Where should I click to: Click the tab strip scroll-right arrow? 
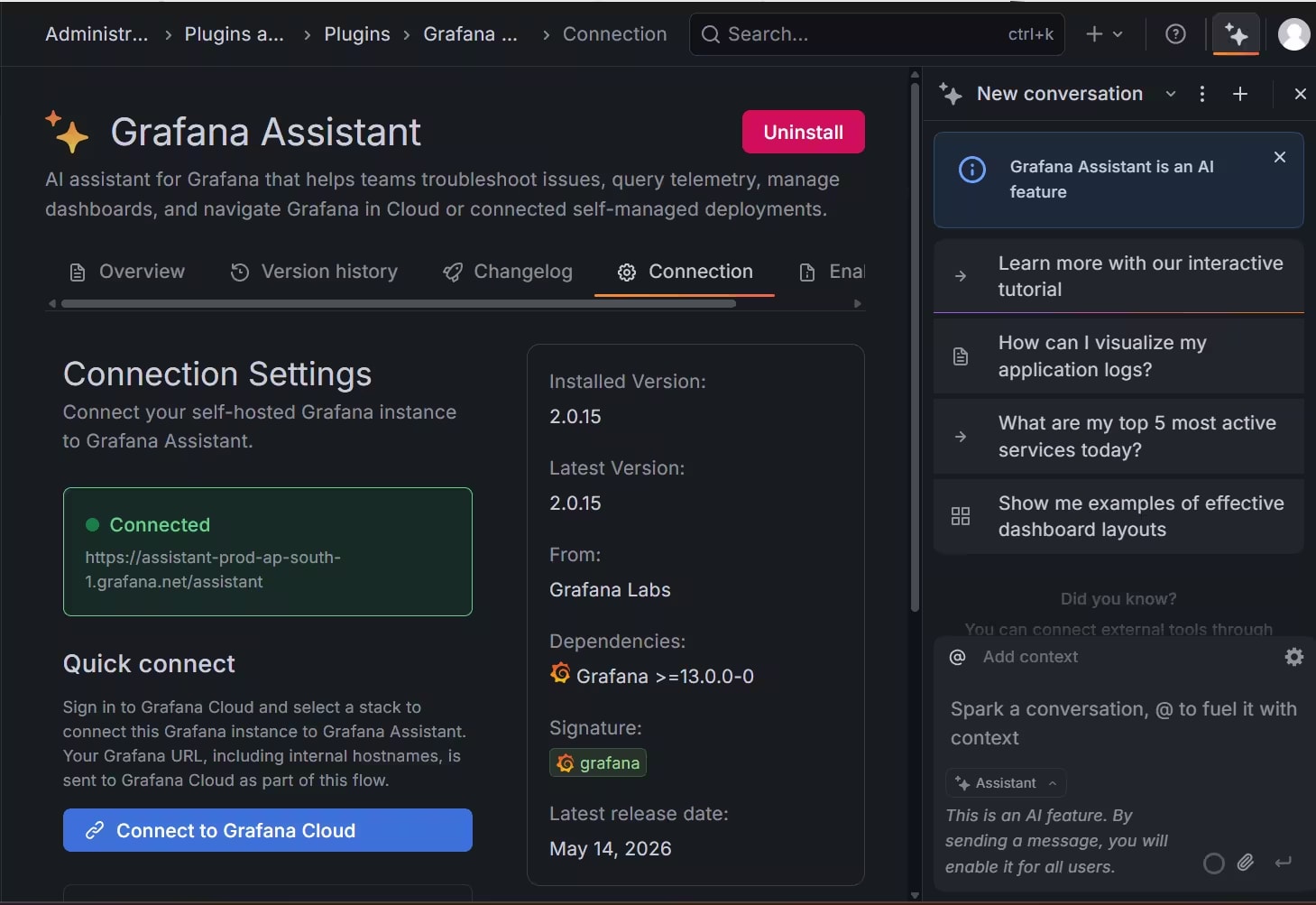[x=858, y=304]
